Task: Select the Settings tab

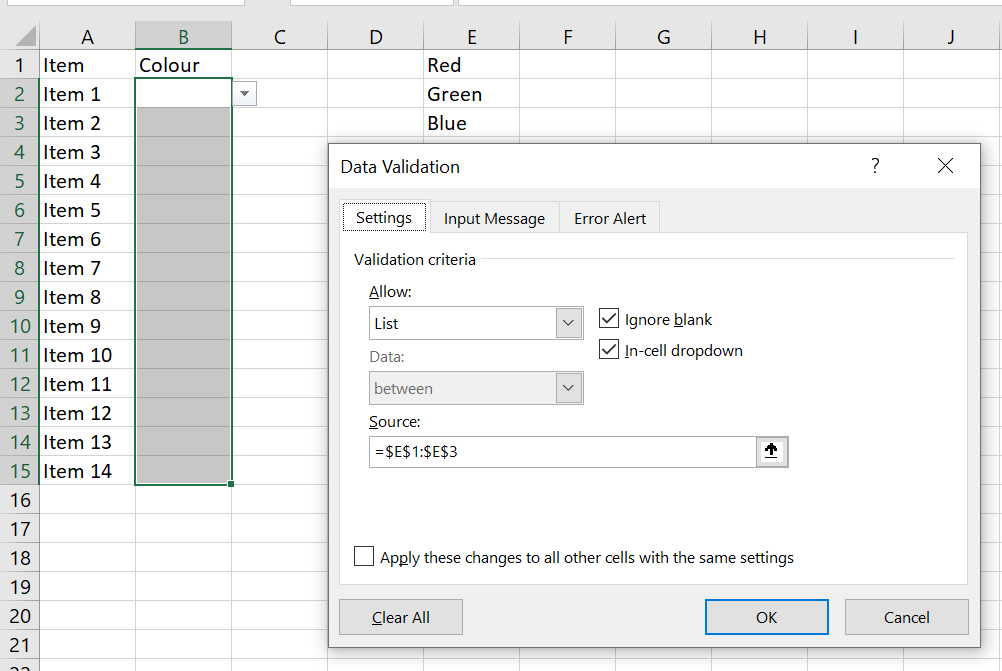Action: 384,218
